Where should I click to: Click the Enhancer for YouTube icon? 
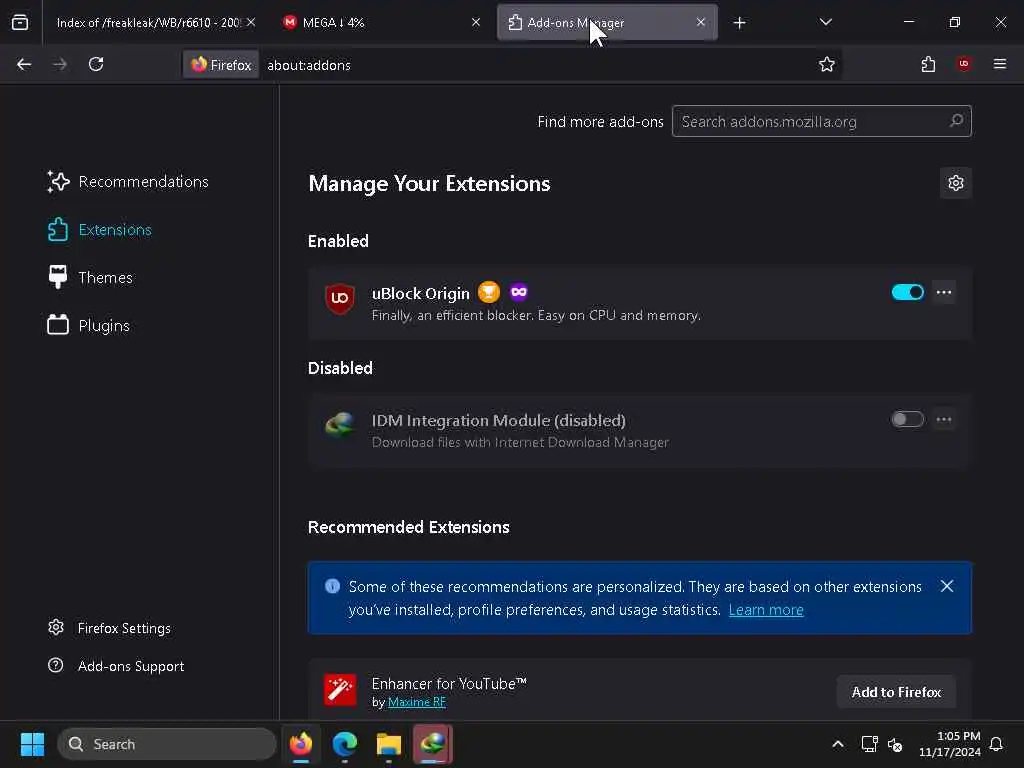(340, 690)
